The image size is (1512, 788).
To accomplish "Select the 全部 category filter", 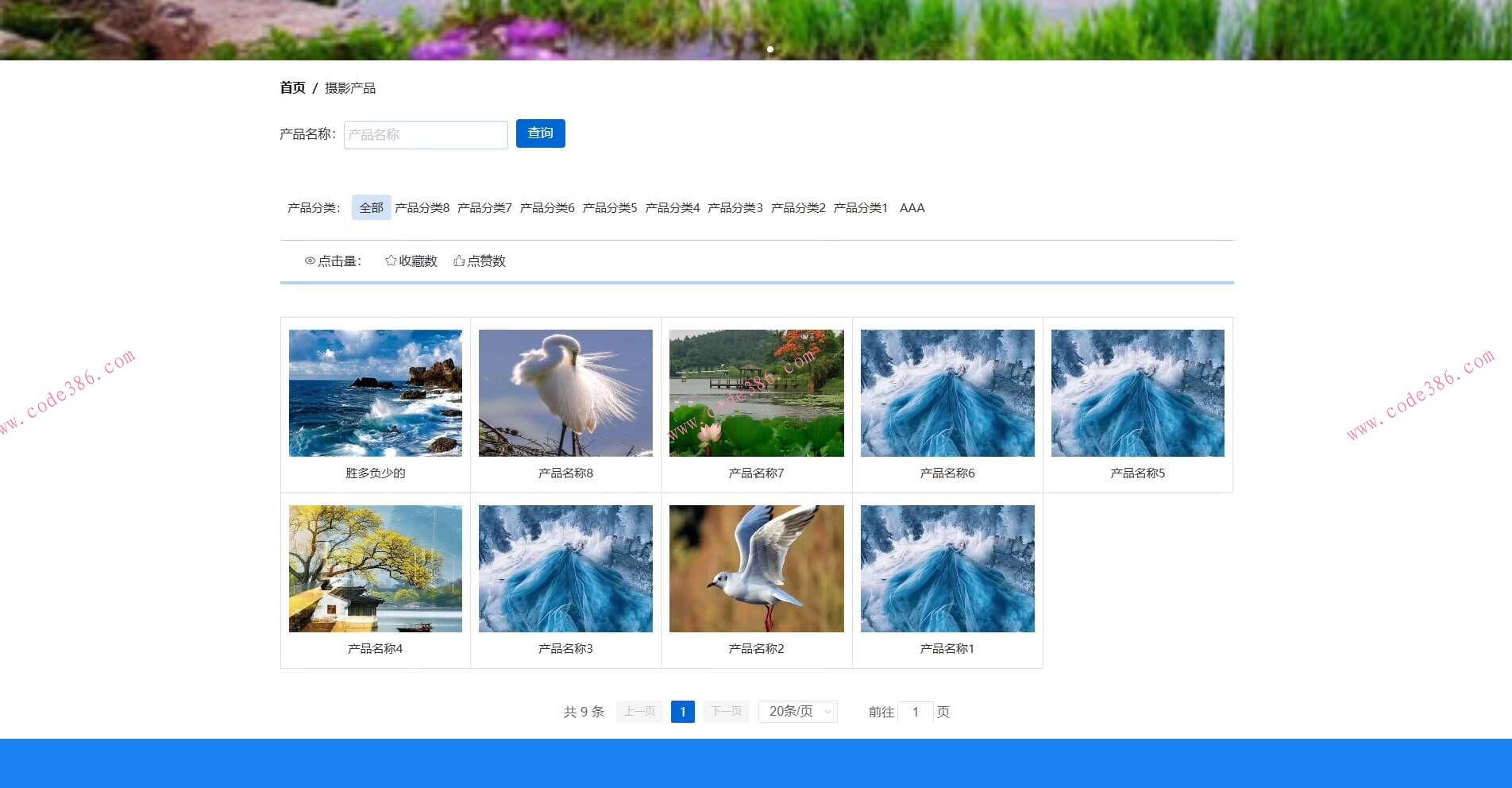I will click(x=371, y=208).
